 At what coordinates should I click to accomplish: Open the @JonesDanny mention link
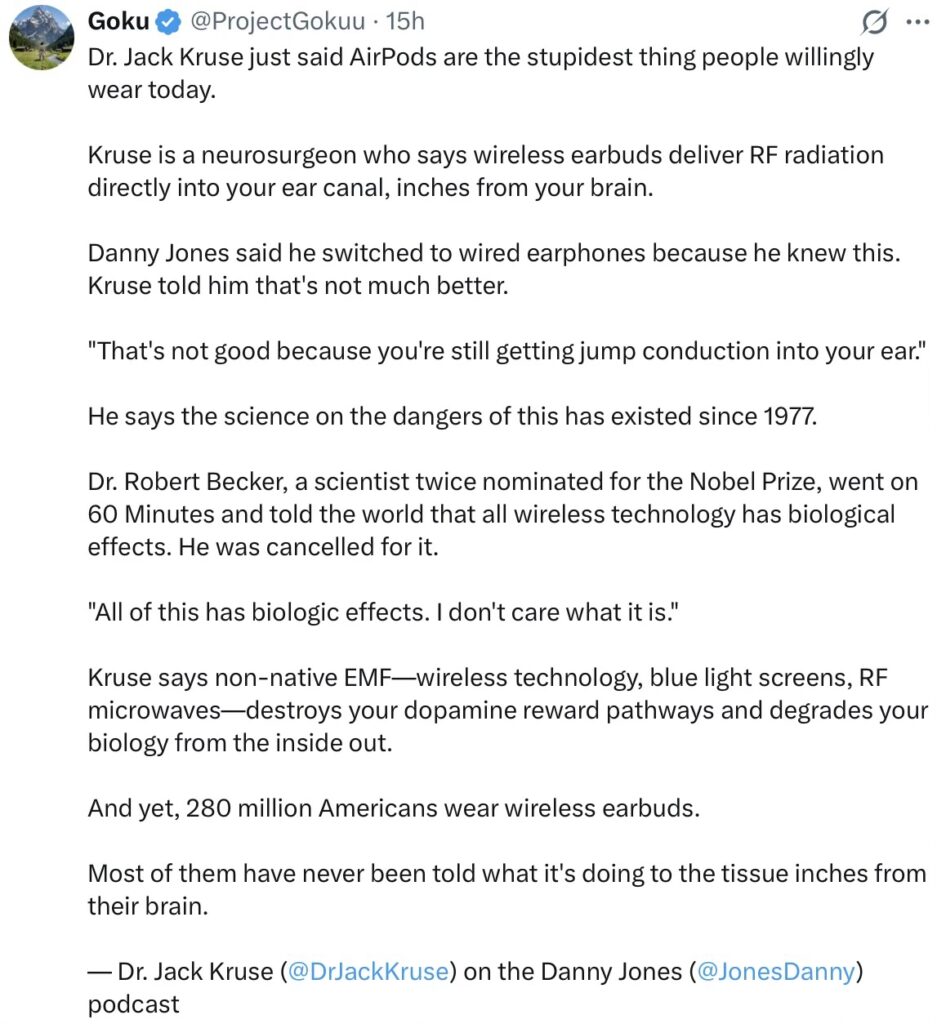click(775, 971)
